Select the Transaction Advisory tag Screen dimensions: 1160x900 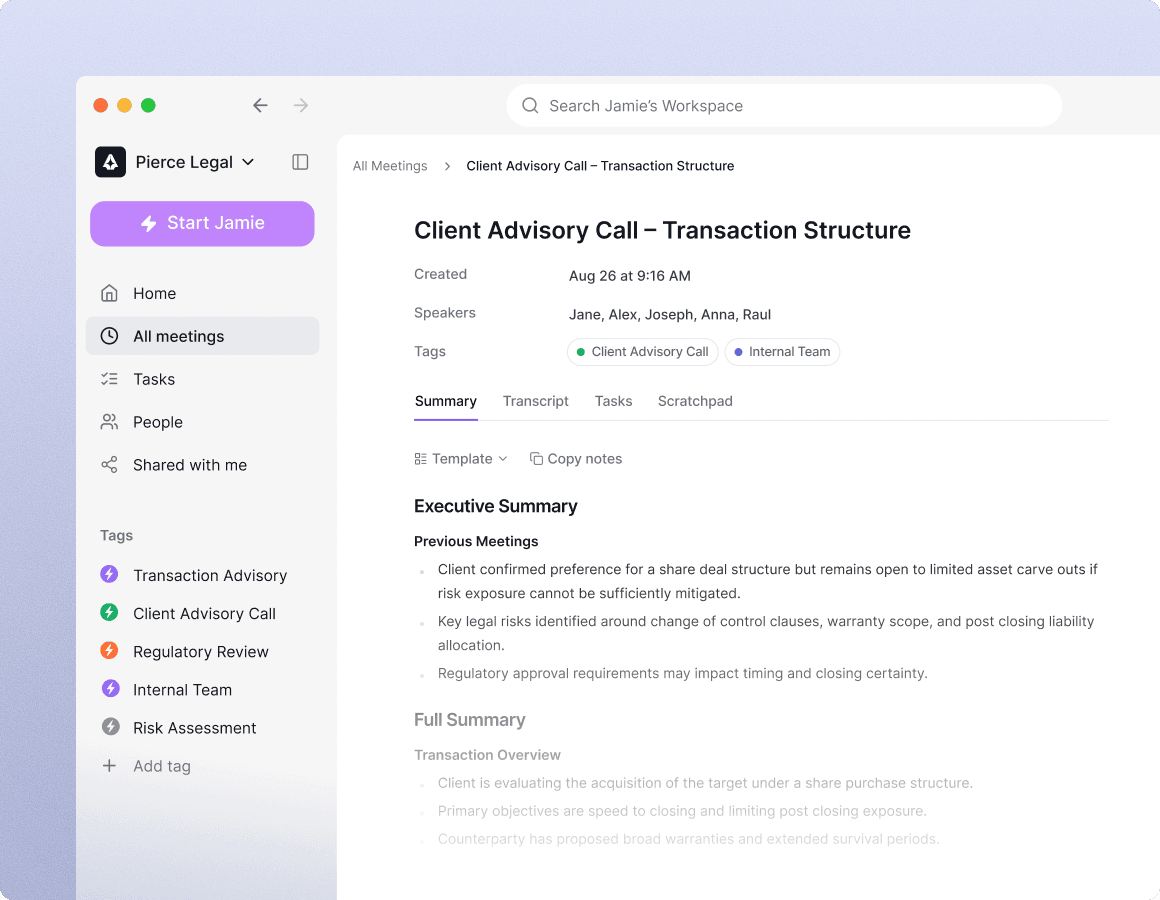coord(209,575)
